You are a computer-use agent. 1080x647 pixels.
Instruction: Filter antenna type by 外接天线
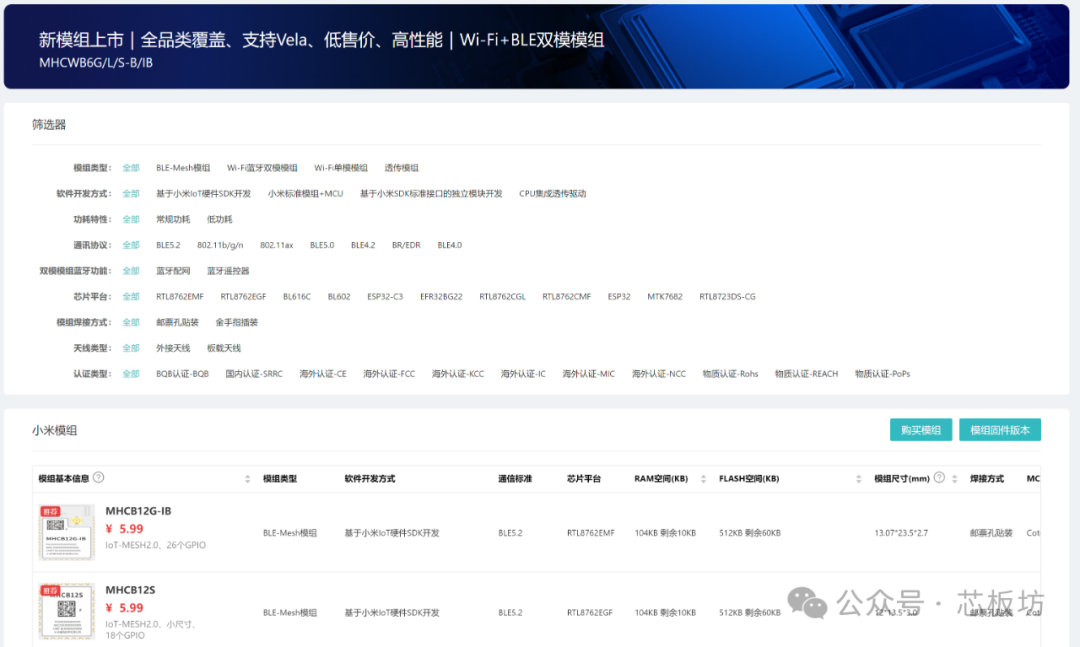(173, 348)
